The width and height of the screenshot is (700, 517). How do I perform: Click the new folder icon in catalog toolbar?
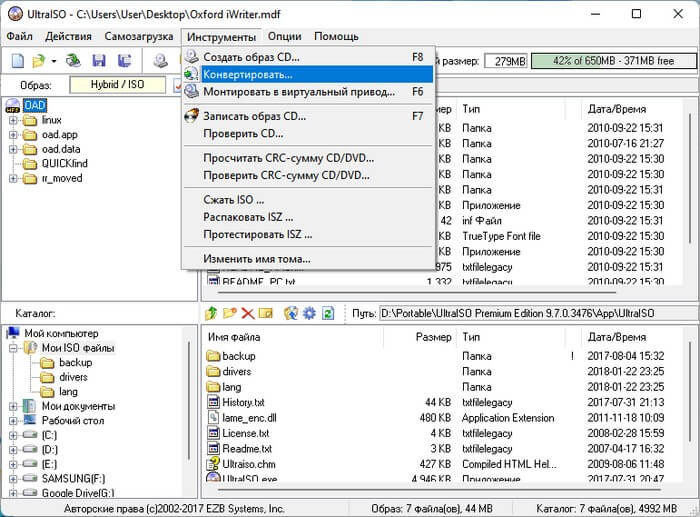pos(229,313)
